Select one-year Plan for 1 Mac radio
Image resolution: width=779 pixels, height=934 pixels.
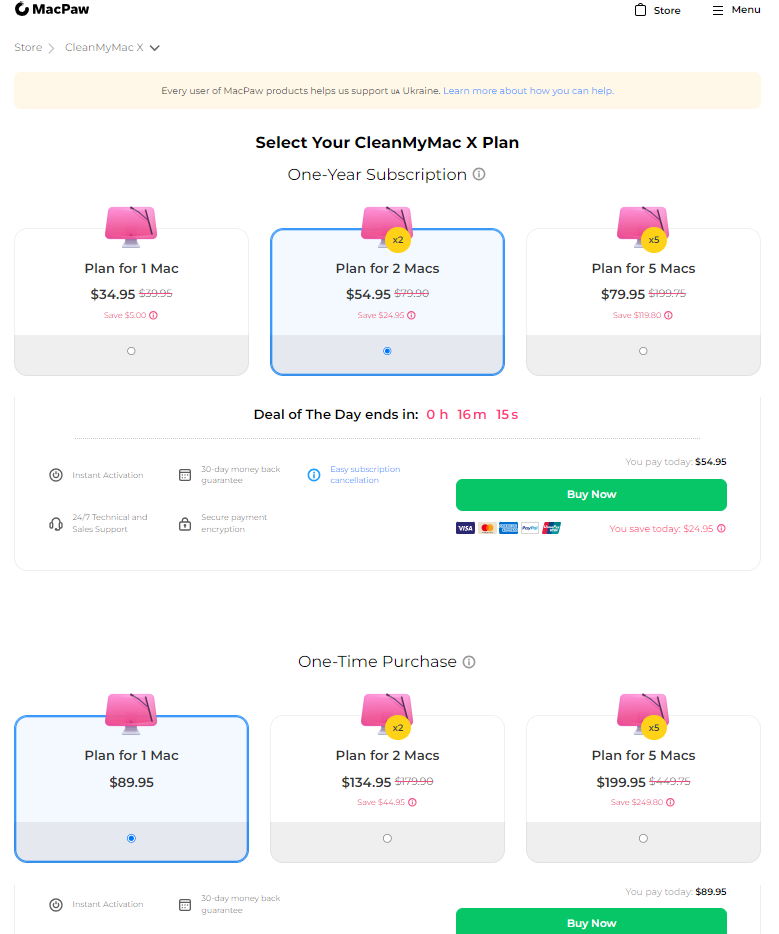point(131,351)
